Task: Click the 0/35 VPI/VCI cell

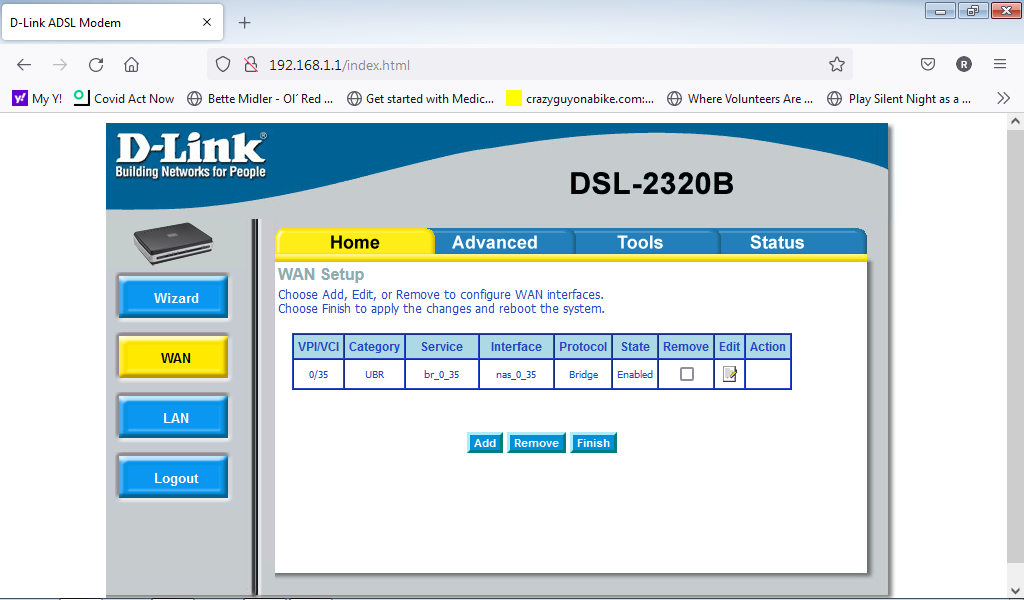Action: (318, 374)
